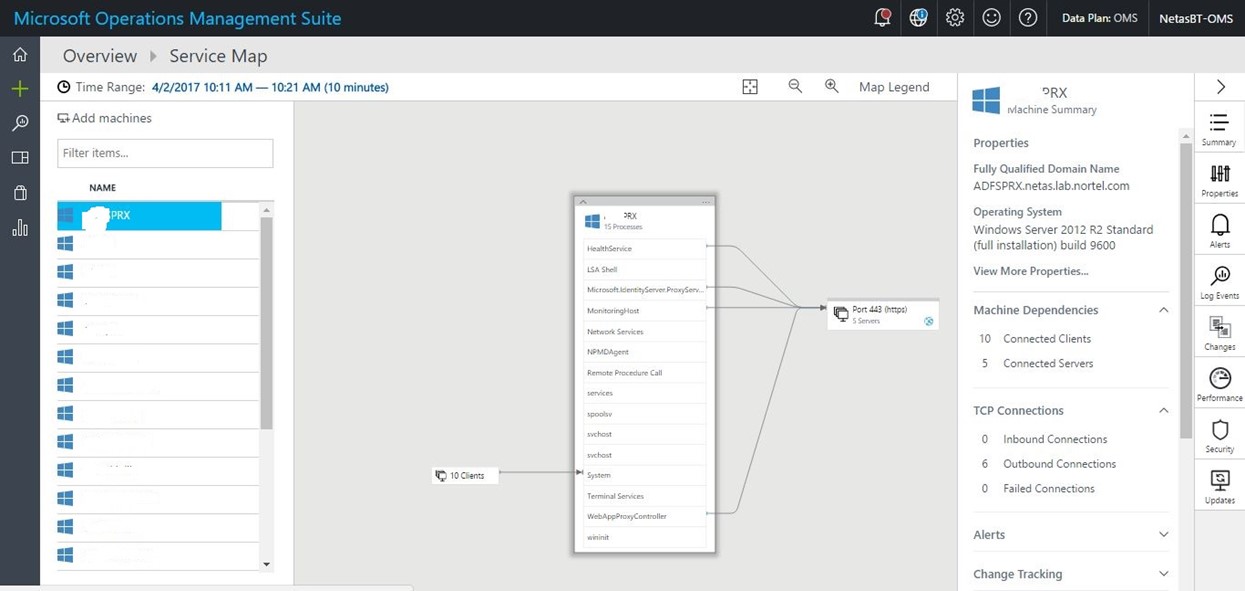Select the LSA Shell process
The height and width of the screenshot is (591, 1245).
[x=644, y=269]
